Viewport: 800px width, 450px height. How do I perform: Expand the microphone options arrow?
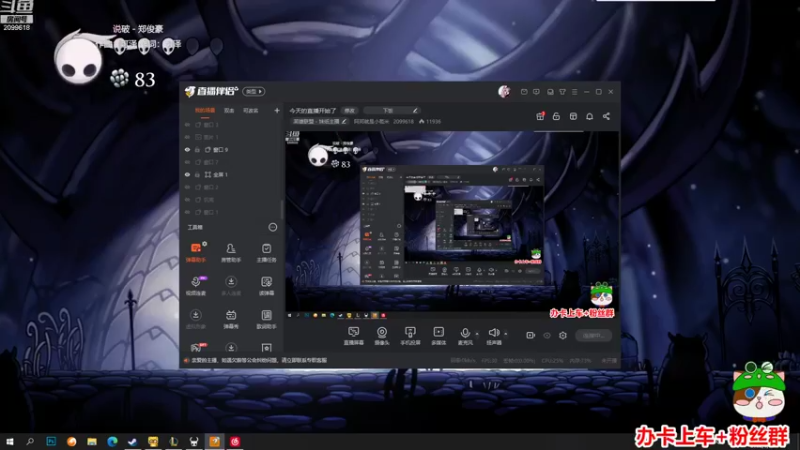coord(477,334)
